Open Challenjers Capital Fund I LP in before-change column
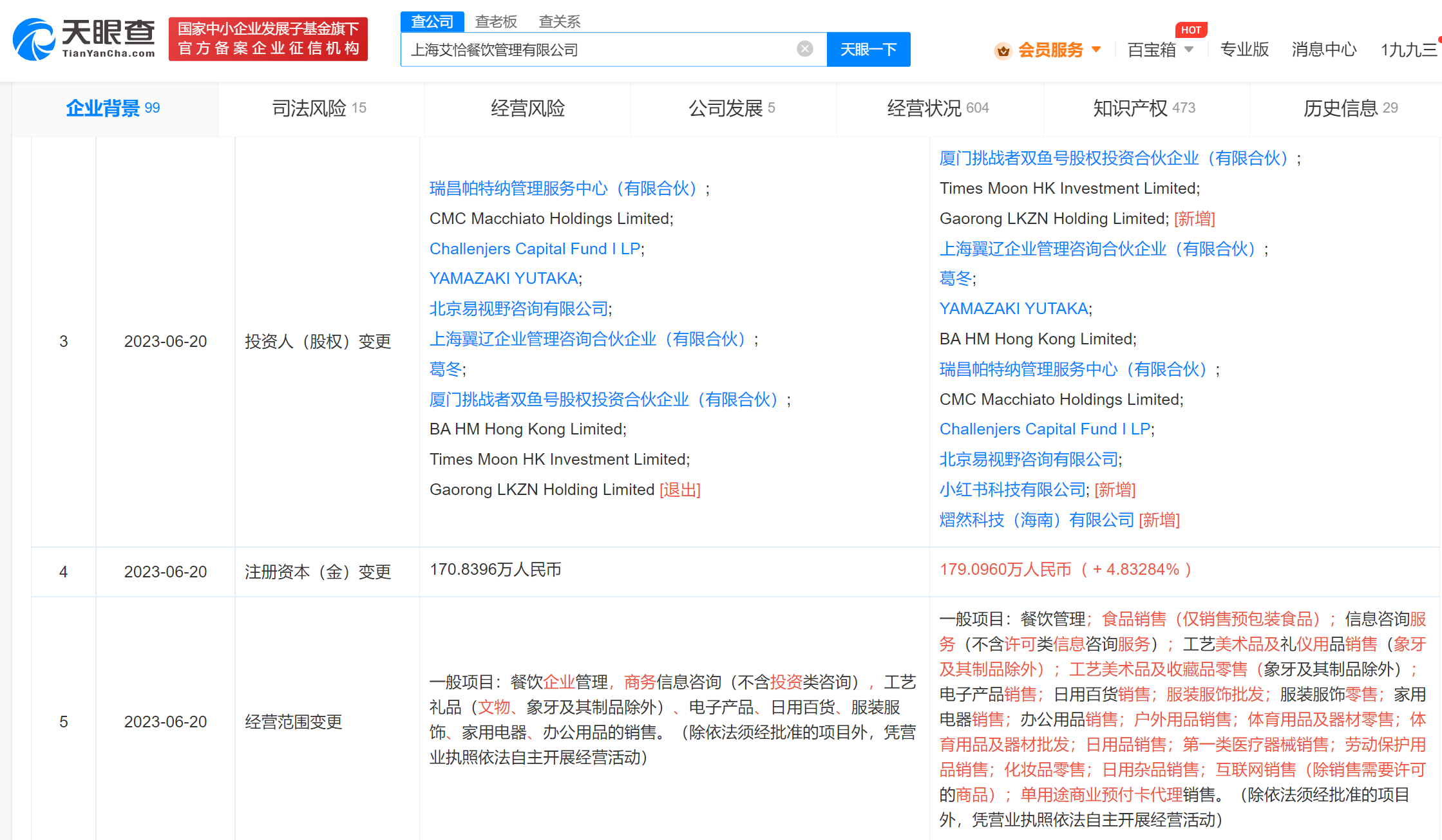Screen dimensions: 1442x840 coord(535,248)
